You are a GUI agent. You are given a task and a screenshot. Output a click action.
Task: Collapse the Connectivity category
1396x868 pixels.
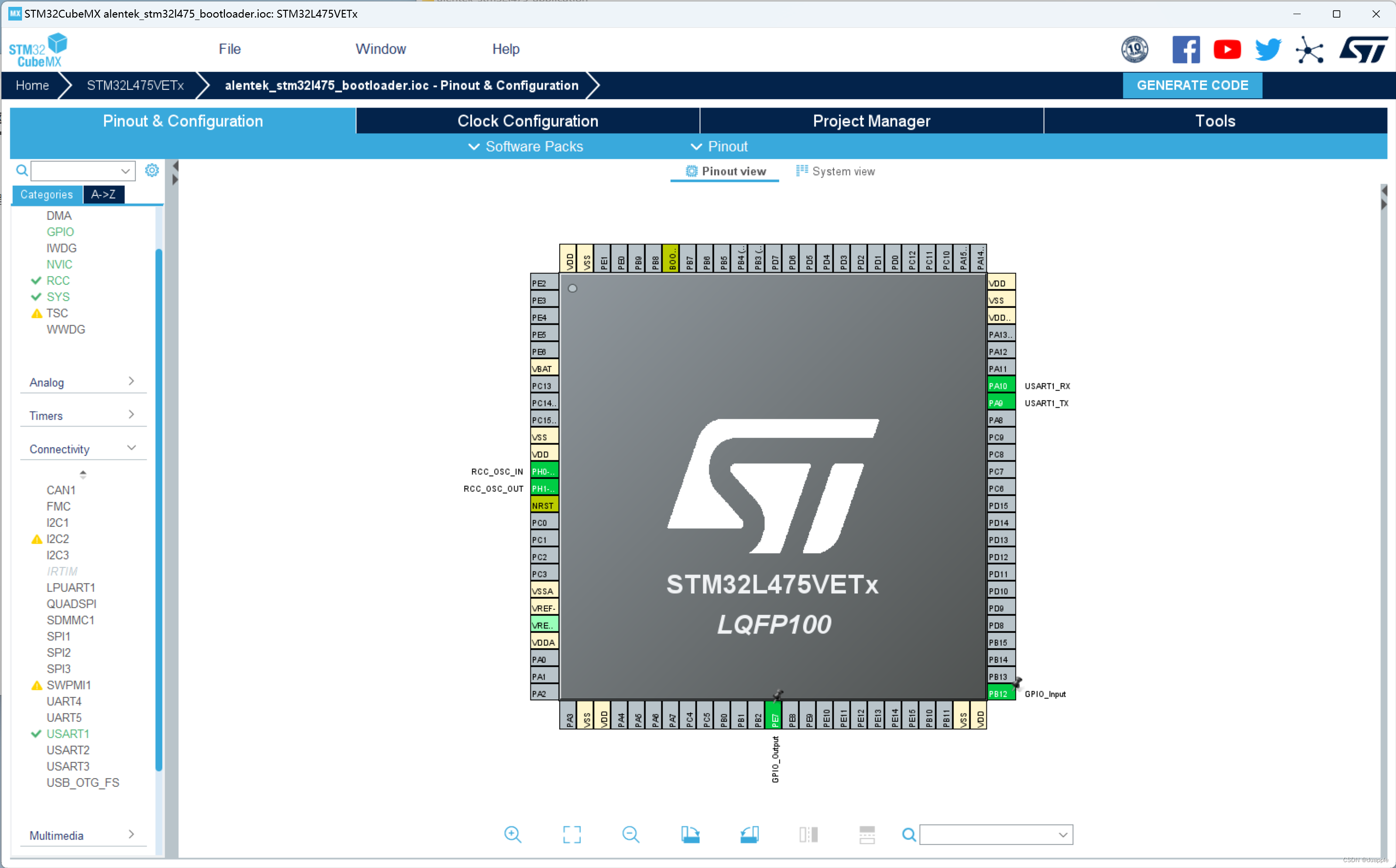coord(83,449)
